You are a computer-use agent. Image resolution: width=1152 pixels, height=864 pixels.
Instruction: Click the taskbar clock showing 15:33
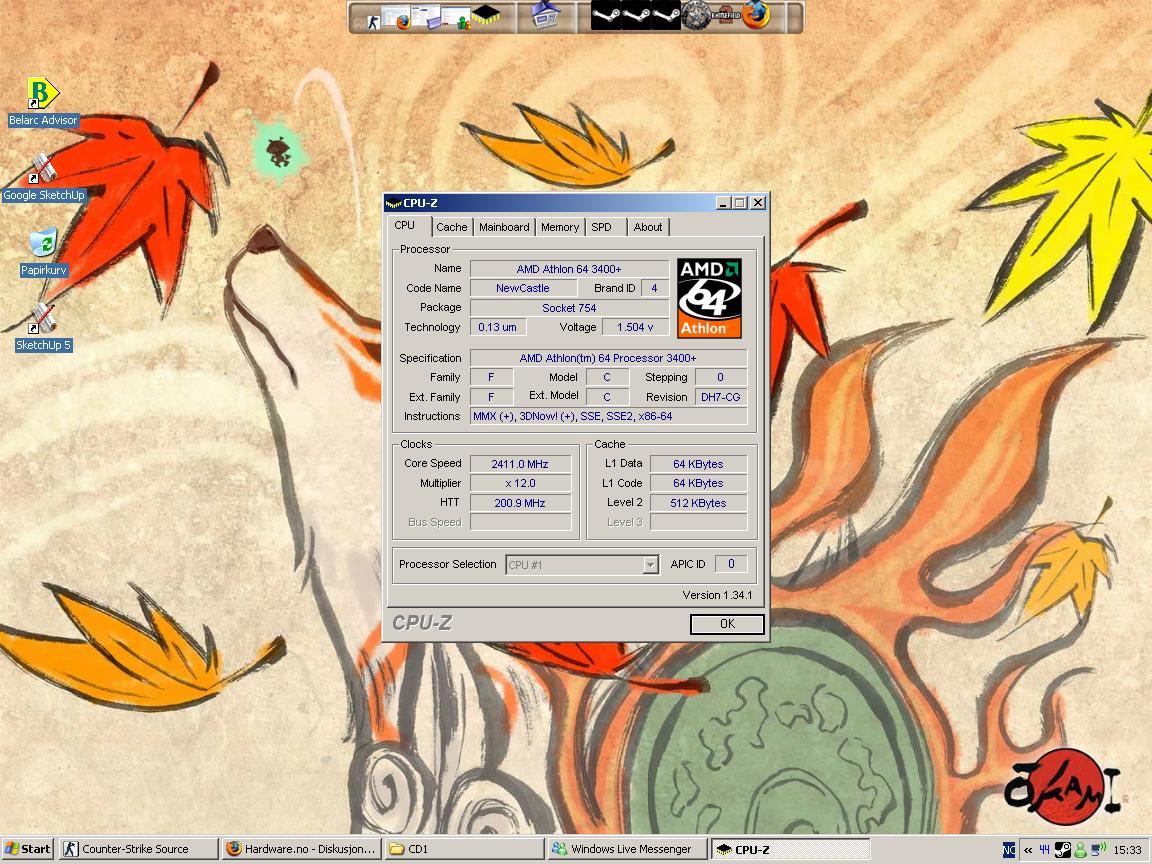[1128, 850]
